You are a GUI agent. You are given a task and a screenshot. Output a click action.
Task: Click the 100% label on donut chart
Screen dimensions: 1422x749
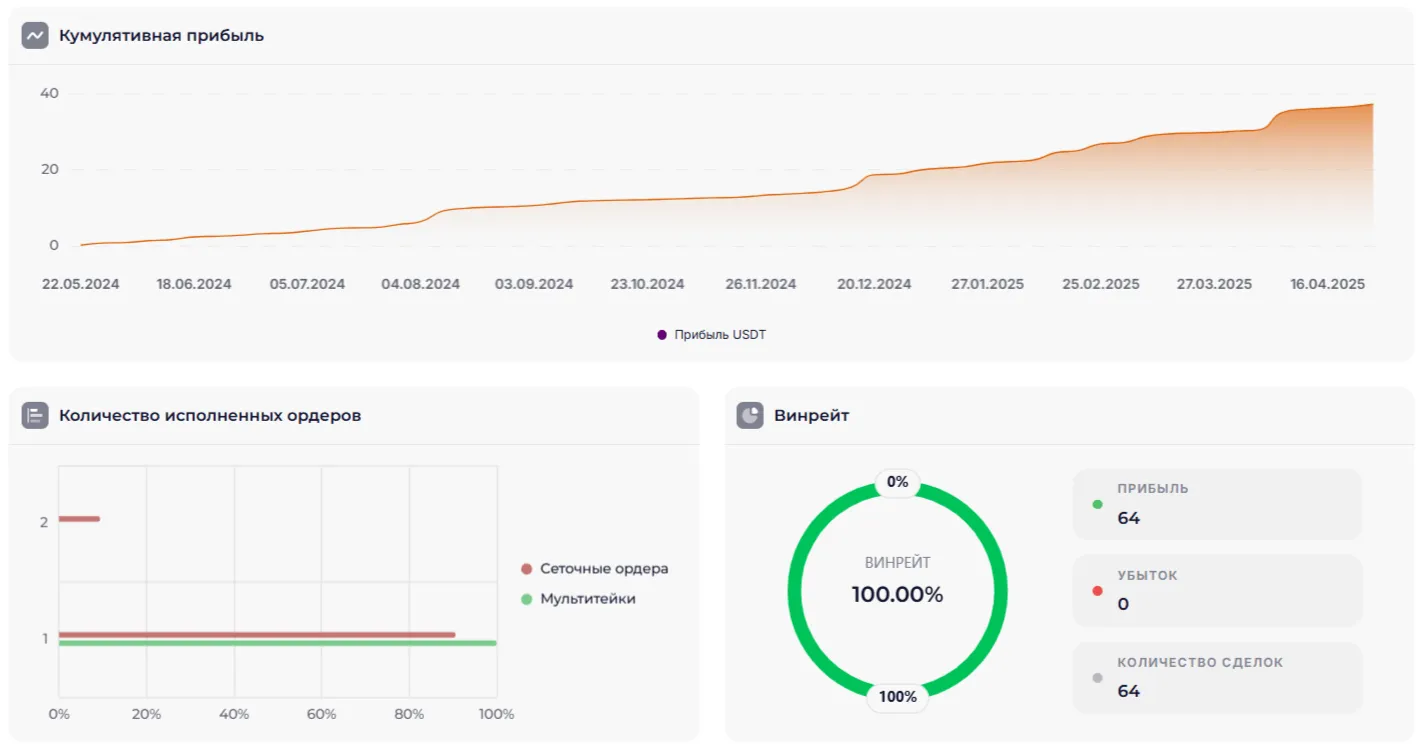897,696
